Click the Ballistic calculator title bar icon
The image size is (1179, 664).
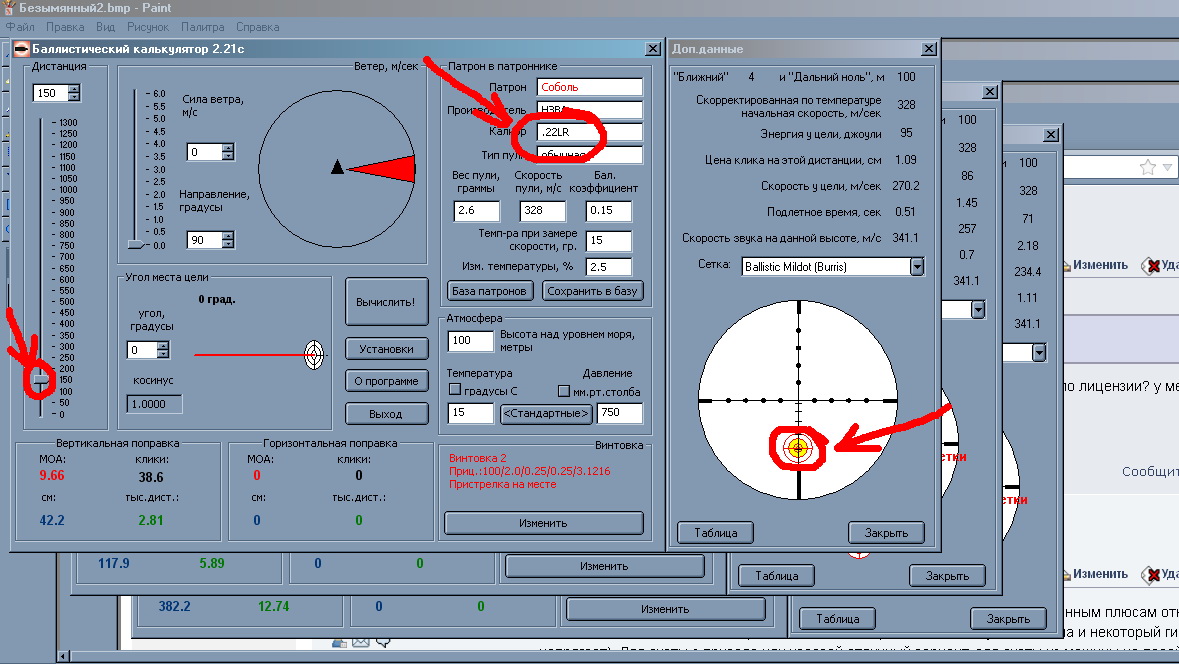click(x=20, y=49)
